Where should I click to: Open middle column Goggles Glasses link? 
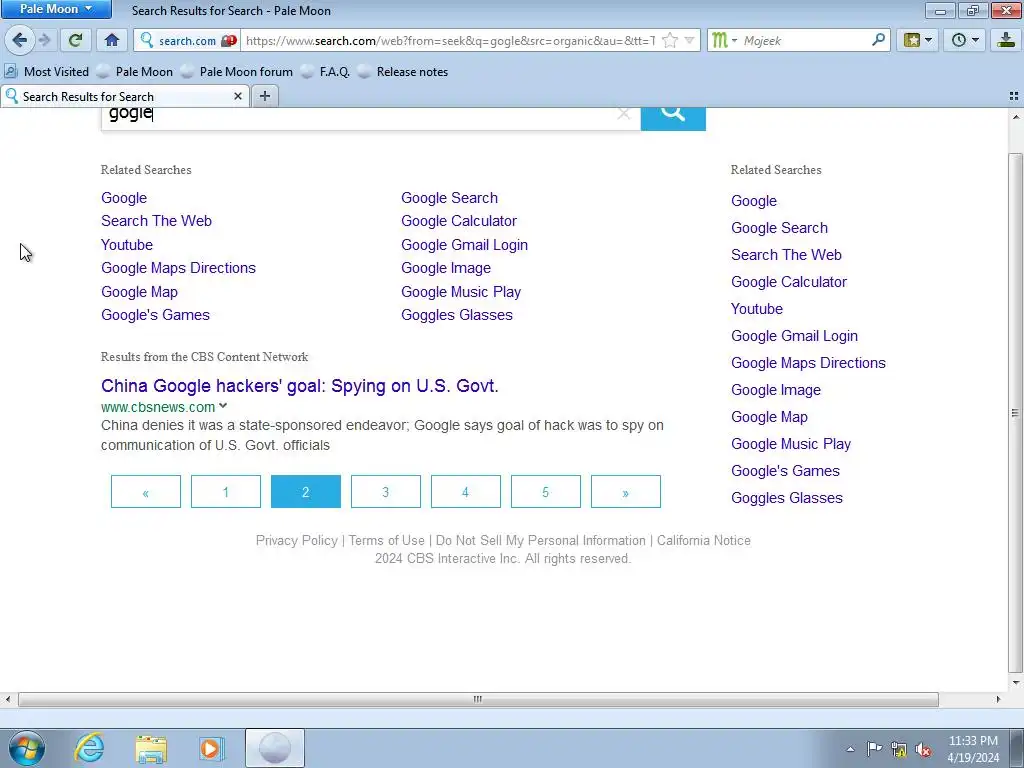pos(456,315)
